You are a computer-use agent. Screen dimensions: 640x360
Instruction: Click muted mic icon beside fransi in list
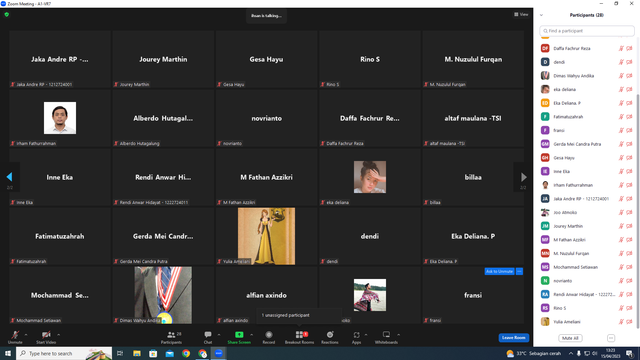pyautogui.click(x=621, y=130)
